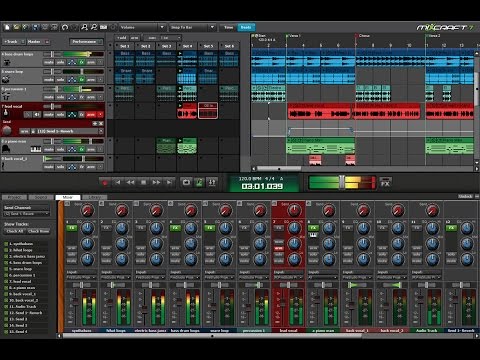Screen dimensions: 480x360
Task: Open the arm dropdown arrow on the lead vocal track
Action: (100, 114)
